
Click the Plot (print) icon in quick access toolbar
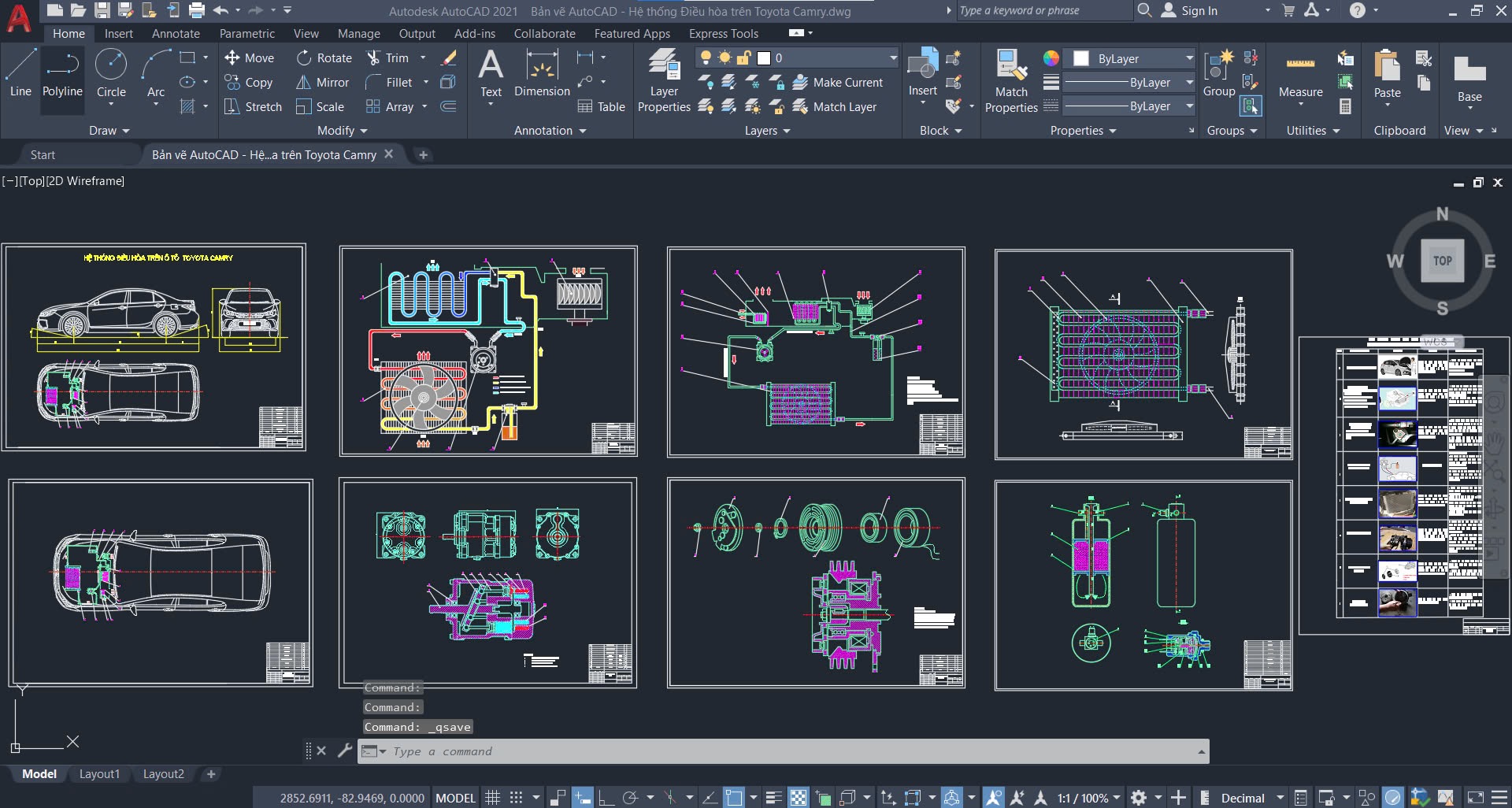coord(197,10)
